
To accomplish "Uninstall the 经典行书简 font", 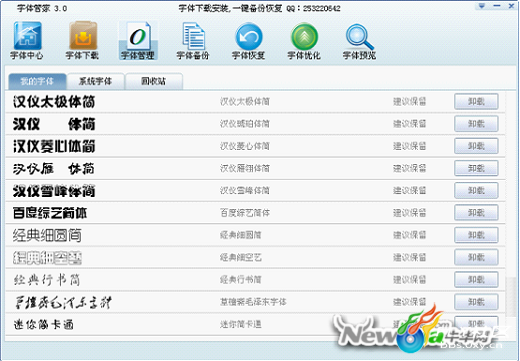I will 476,279.
